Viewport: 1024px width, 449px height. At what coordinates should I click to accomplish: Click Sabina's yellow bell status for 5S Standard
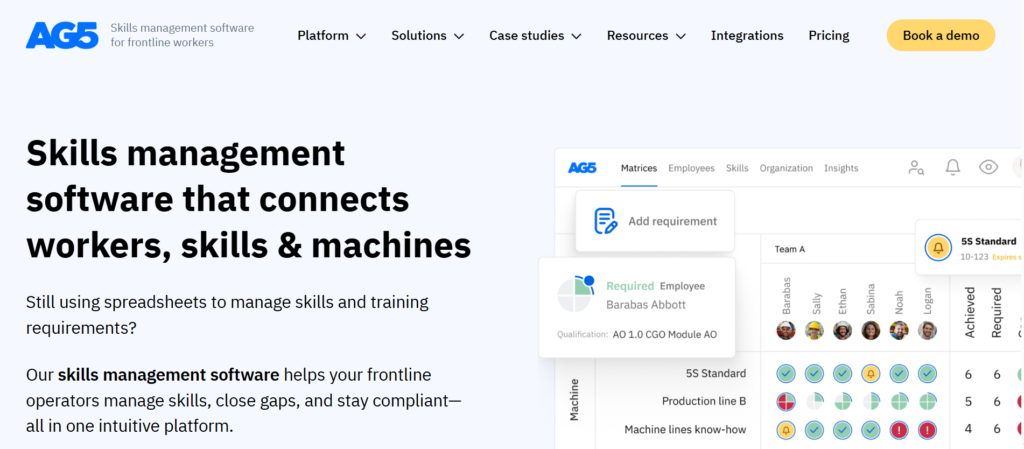click(x=870, y=374)
